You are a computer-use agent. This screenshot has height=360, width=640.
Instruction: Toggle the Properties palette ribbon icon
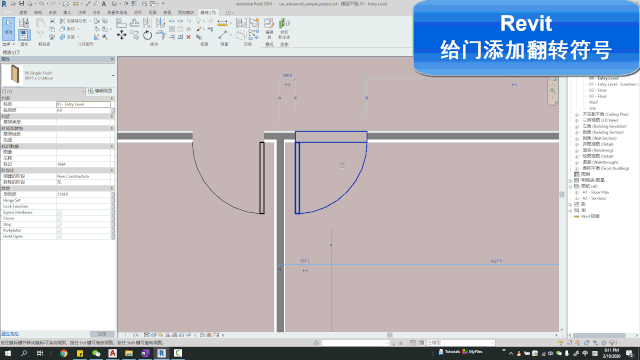(24, 35)
